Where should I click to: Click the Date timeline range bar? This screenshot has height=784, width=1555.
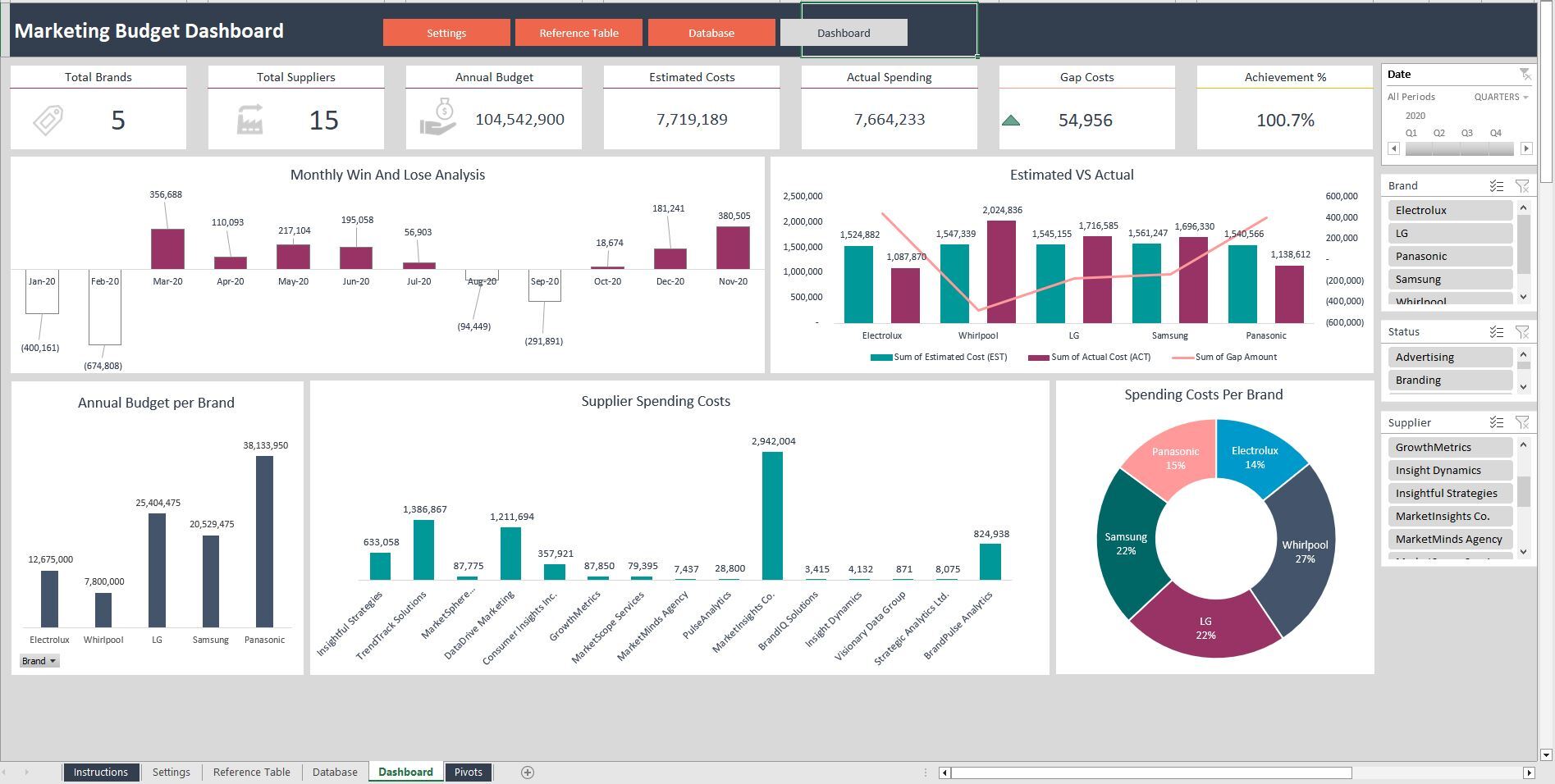[x=1459, y=148]
